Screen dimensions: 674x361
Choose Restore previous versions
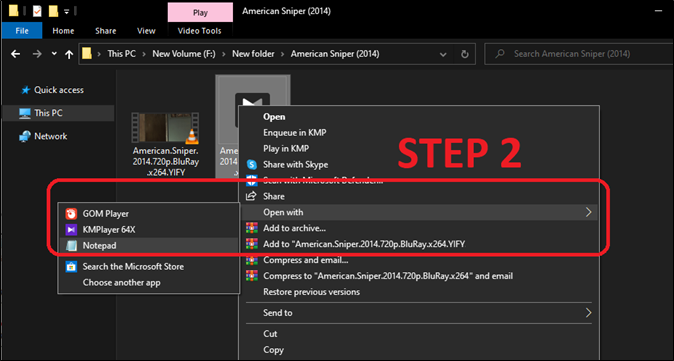click(x=311, y=292)
